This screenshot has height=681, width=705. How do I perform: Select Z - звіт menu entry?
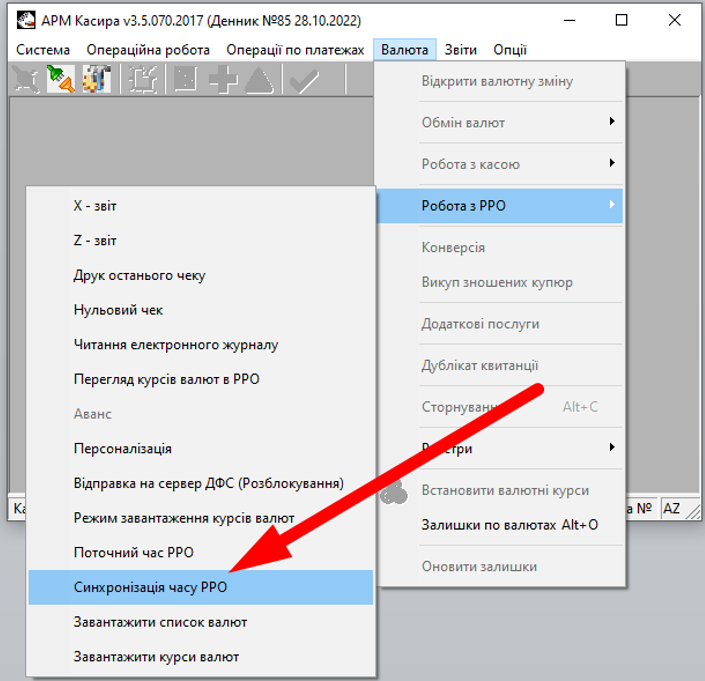pyautogui.click(x=95, y=241)
